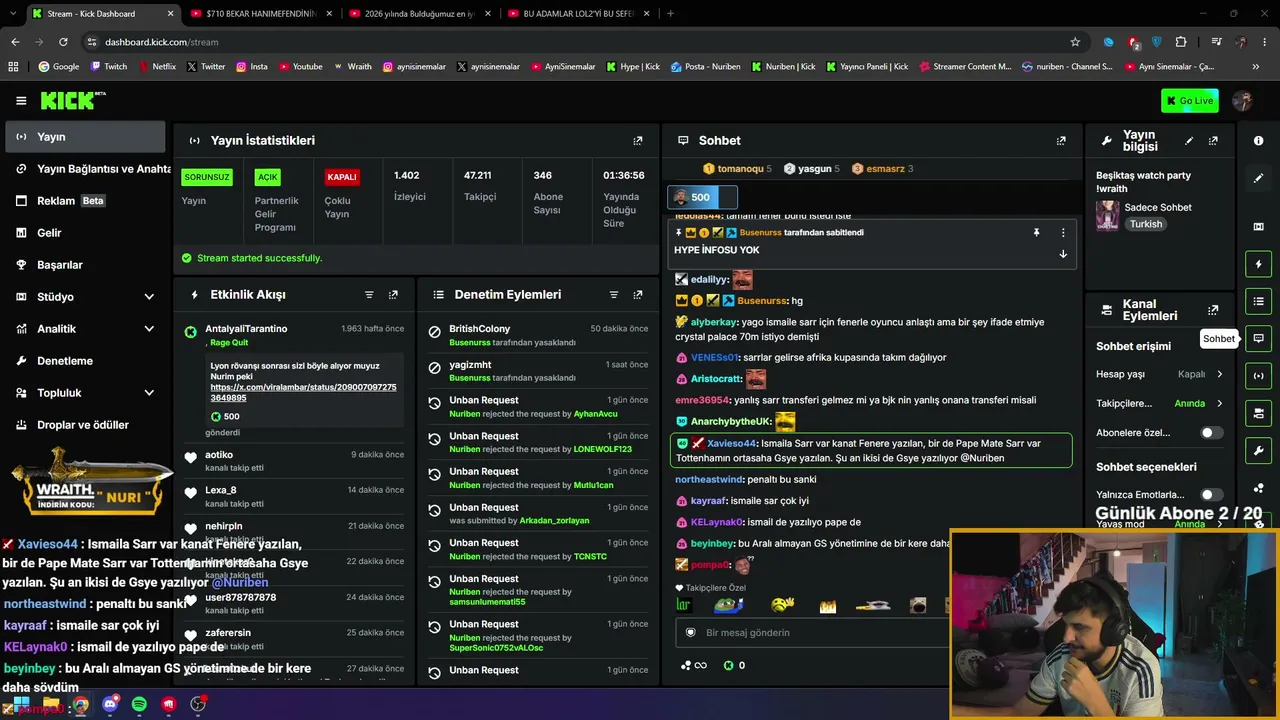Open a new browser tab
This screenshot has width=1280, height=720.
click(670, 14)
